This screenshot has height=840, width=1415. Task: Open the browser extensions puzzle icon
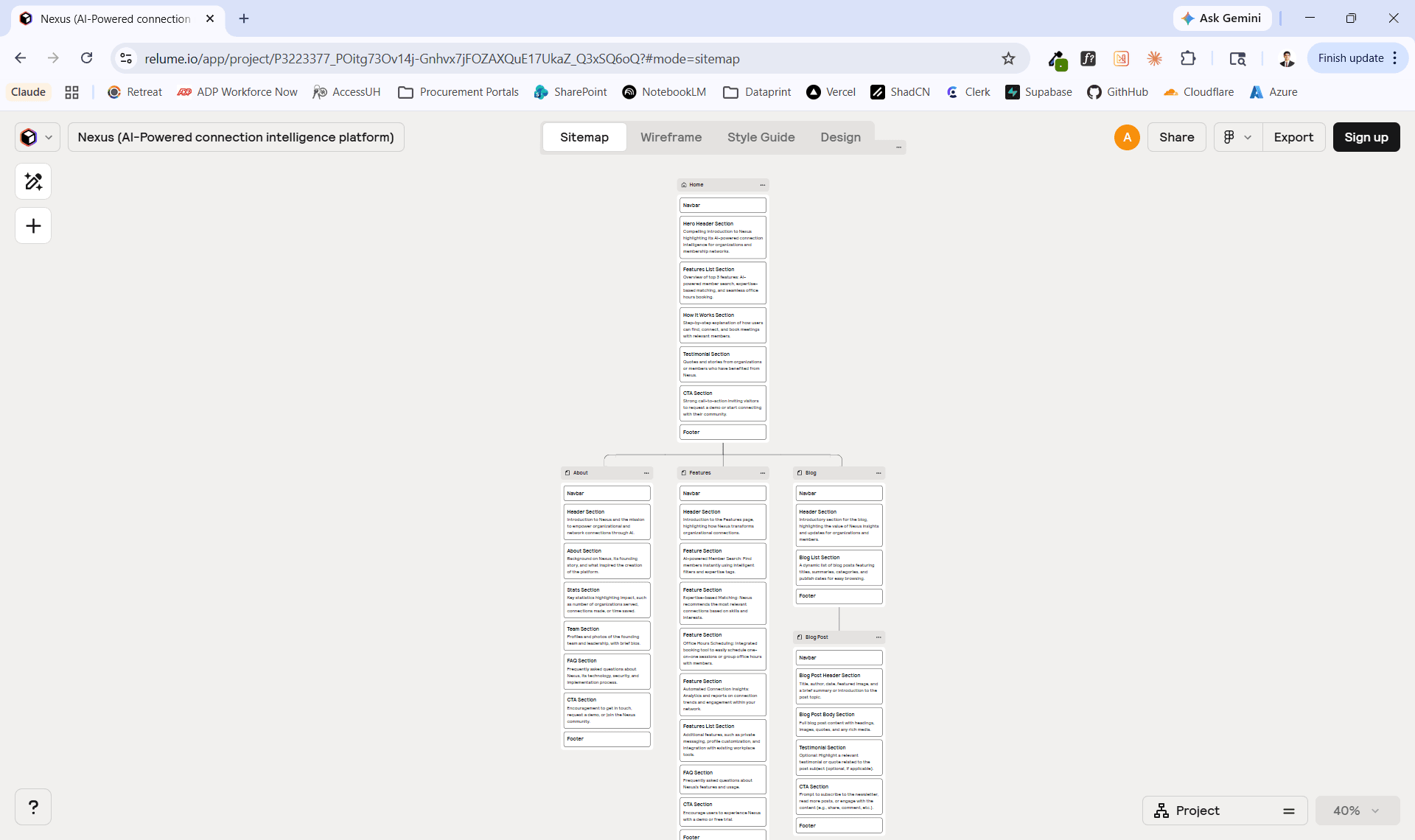(1188, 58)
